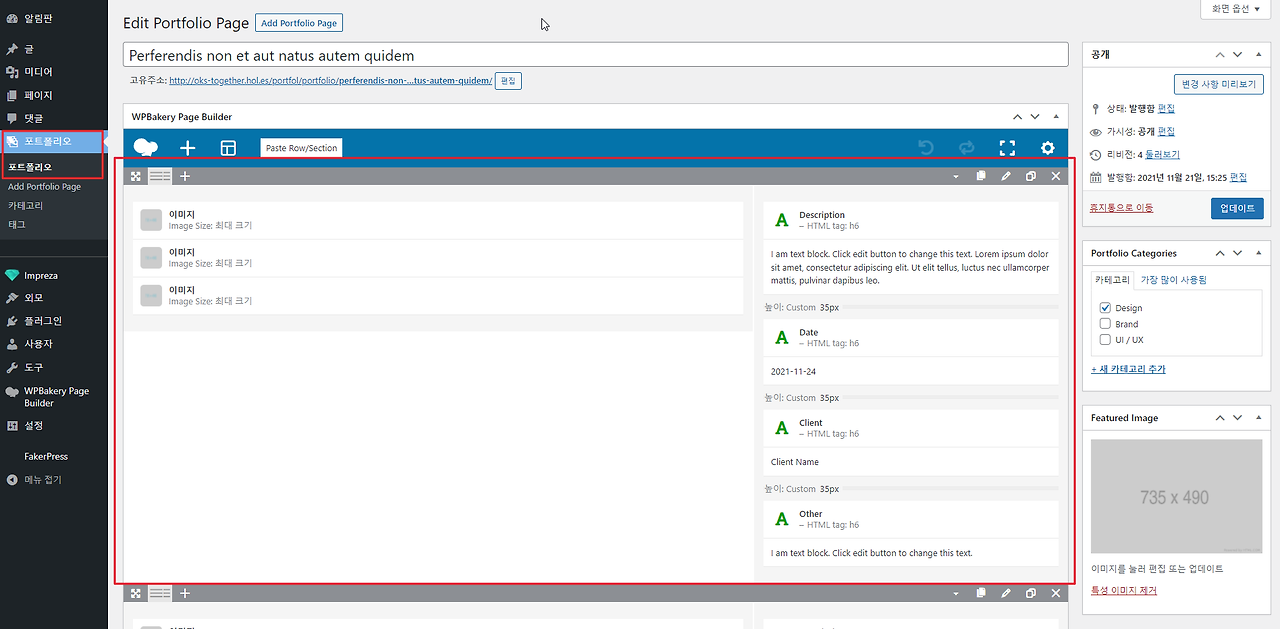
Task: Open the 화면 옵션 screen options dropdown
Action: pos(1236,9)
